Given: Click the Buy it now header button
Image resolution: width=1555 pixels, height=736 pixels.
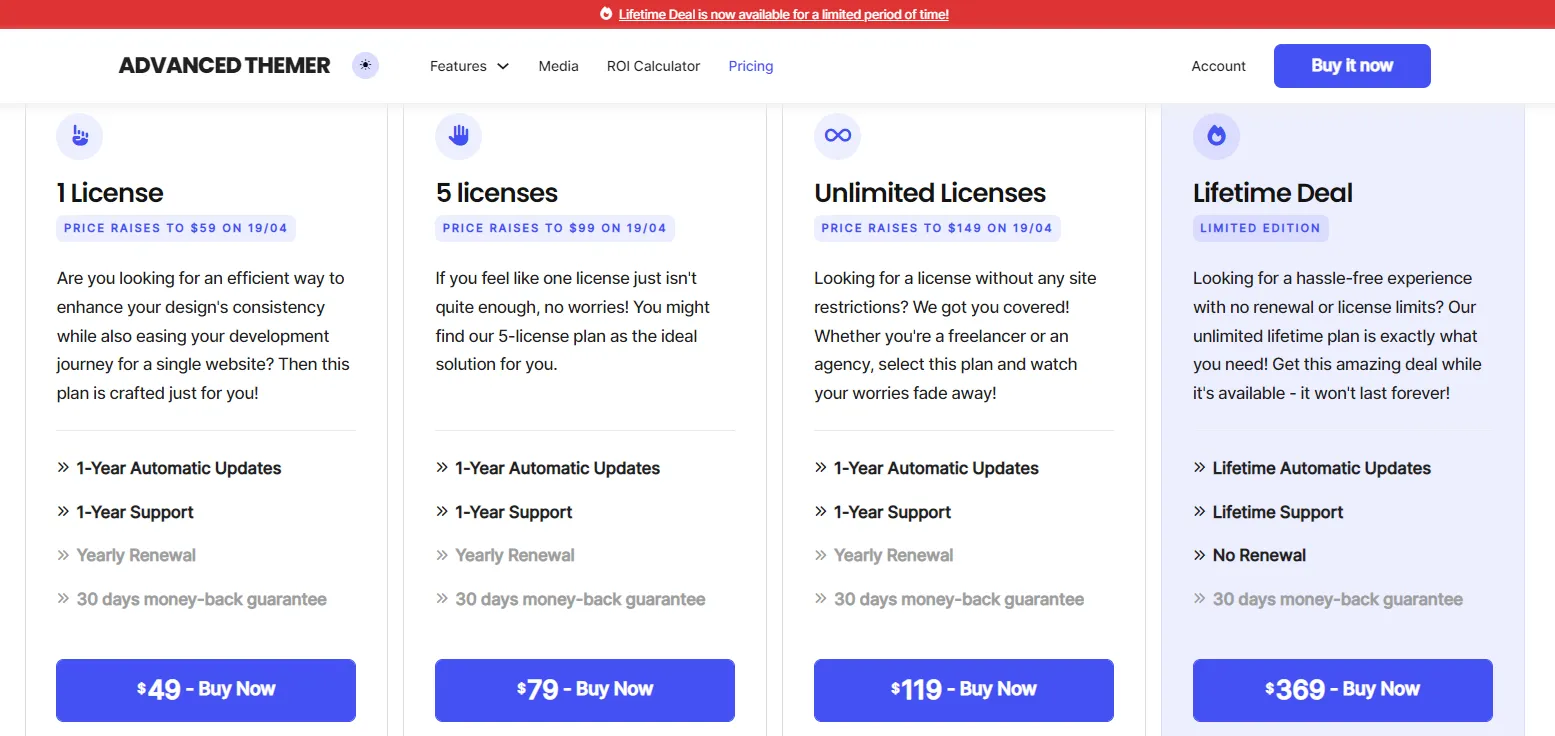Looking at the screenshot, I should [x=1352, y=66].
